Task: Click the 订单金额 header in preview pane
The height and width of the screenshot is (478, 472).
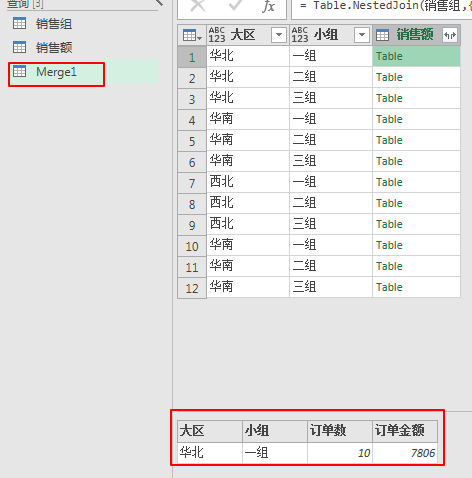Action: pos(405,431)
